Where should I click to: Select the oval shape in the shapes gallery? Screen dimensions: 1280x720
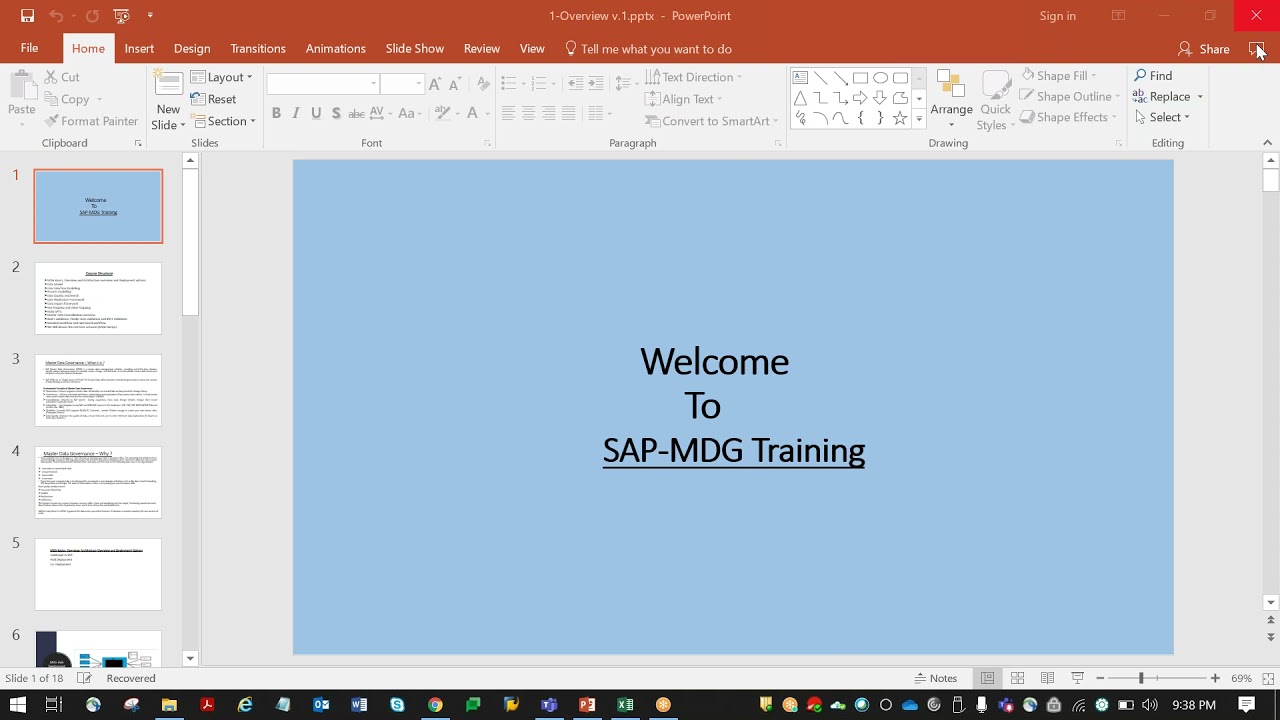coord(880,77)
